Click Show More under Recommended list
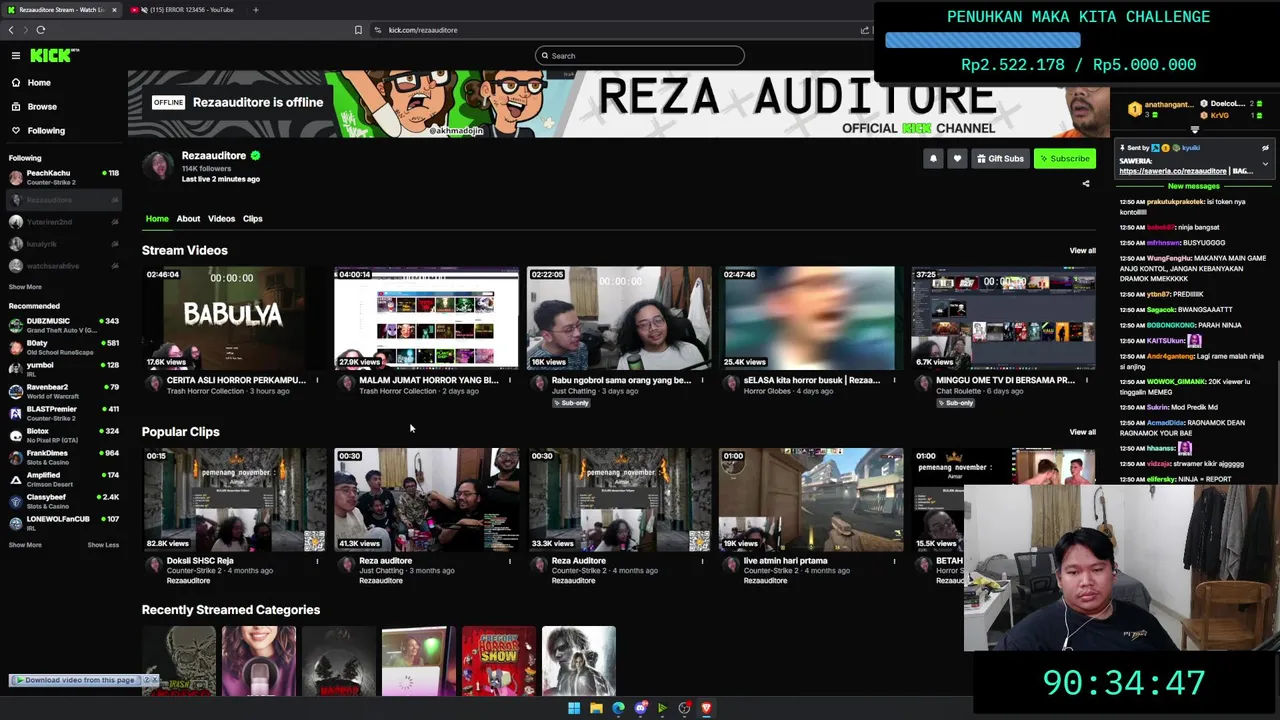 point(25,545)
